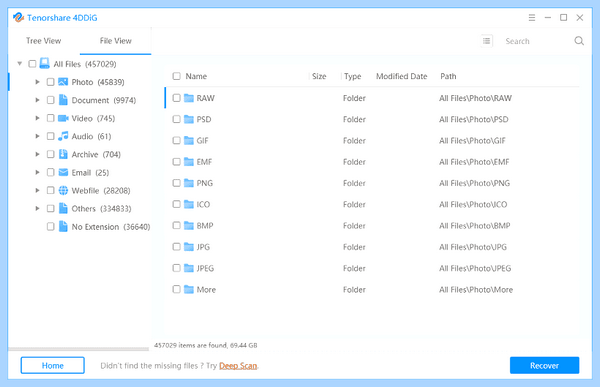Viewport: 600px width, 387px height.
Task: Expand the Email tree node
Action: (38, 172)
